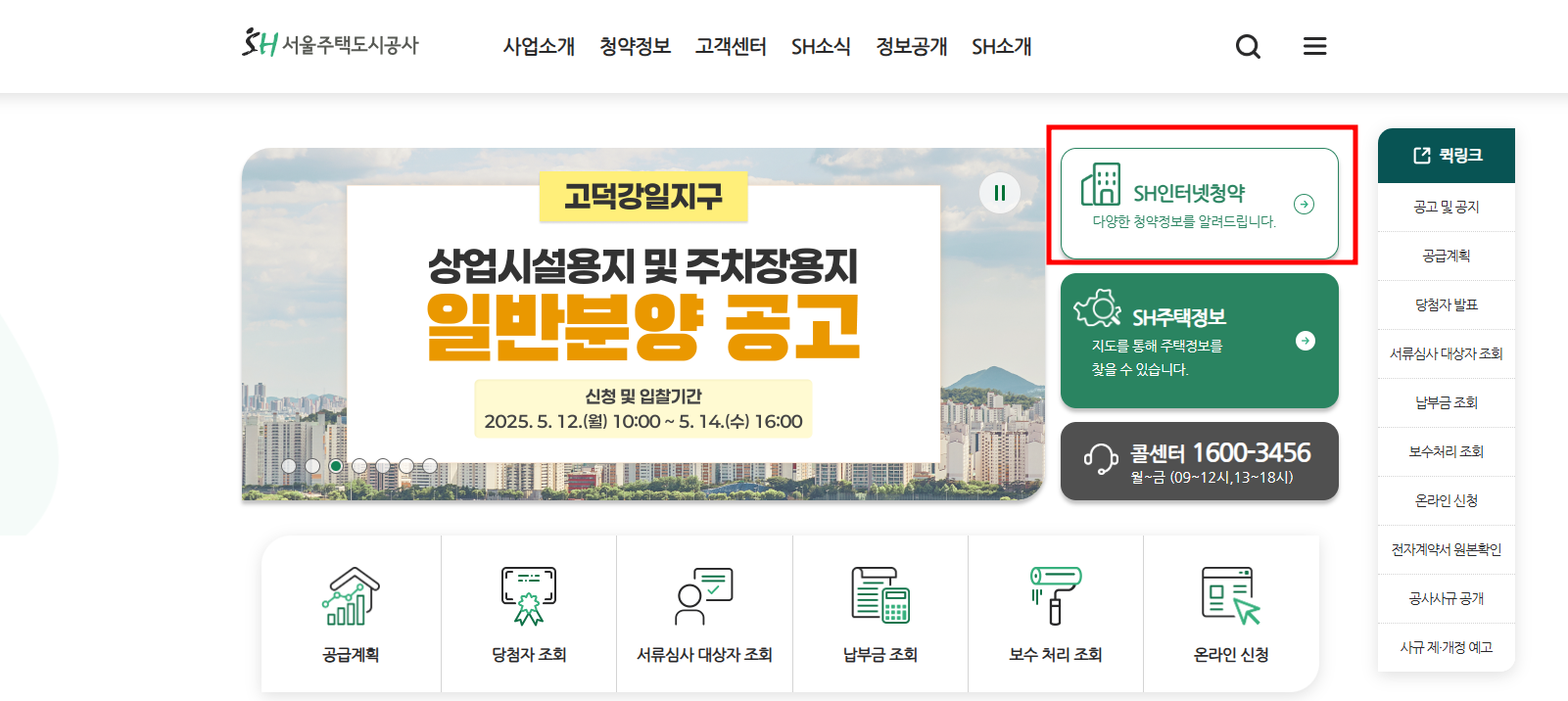This screenshot has width=1568, height=701.
Task: Open the 공사사규 공개 link
Action: [x=1447, y=598]
